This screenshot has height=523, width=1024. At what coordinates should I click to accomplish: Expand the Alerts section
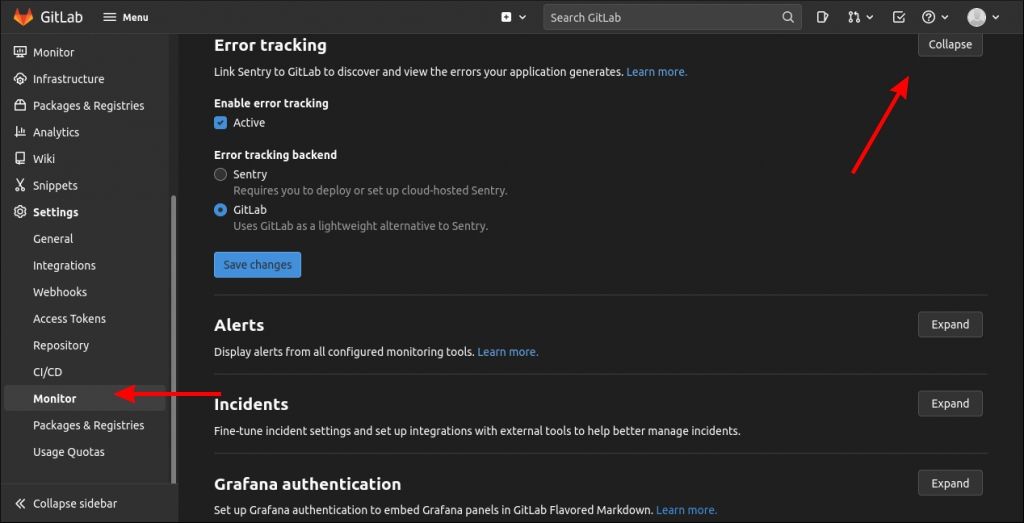950,325
